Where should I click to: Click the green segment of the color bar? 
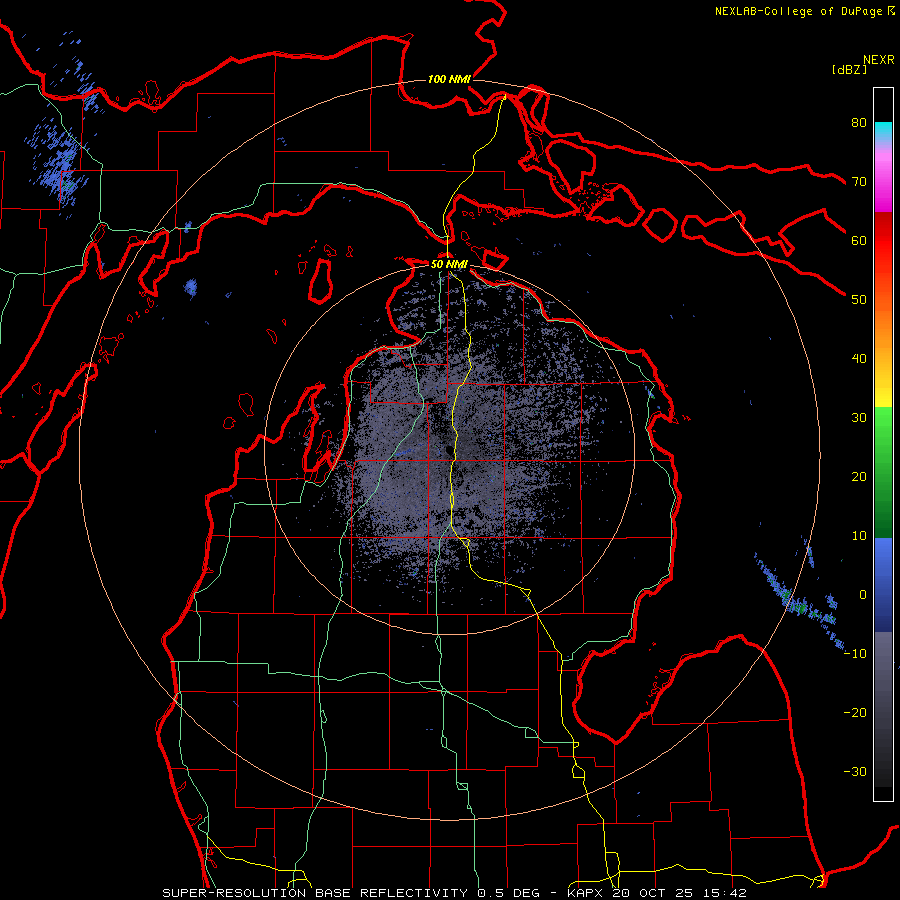pos(883,472)
